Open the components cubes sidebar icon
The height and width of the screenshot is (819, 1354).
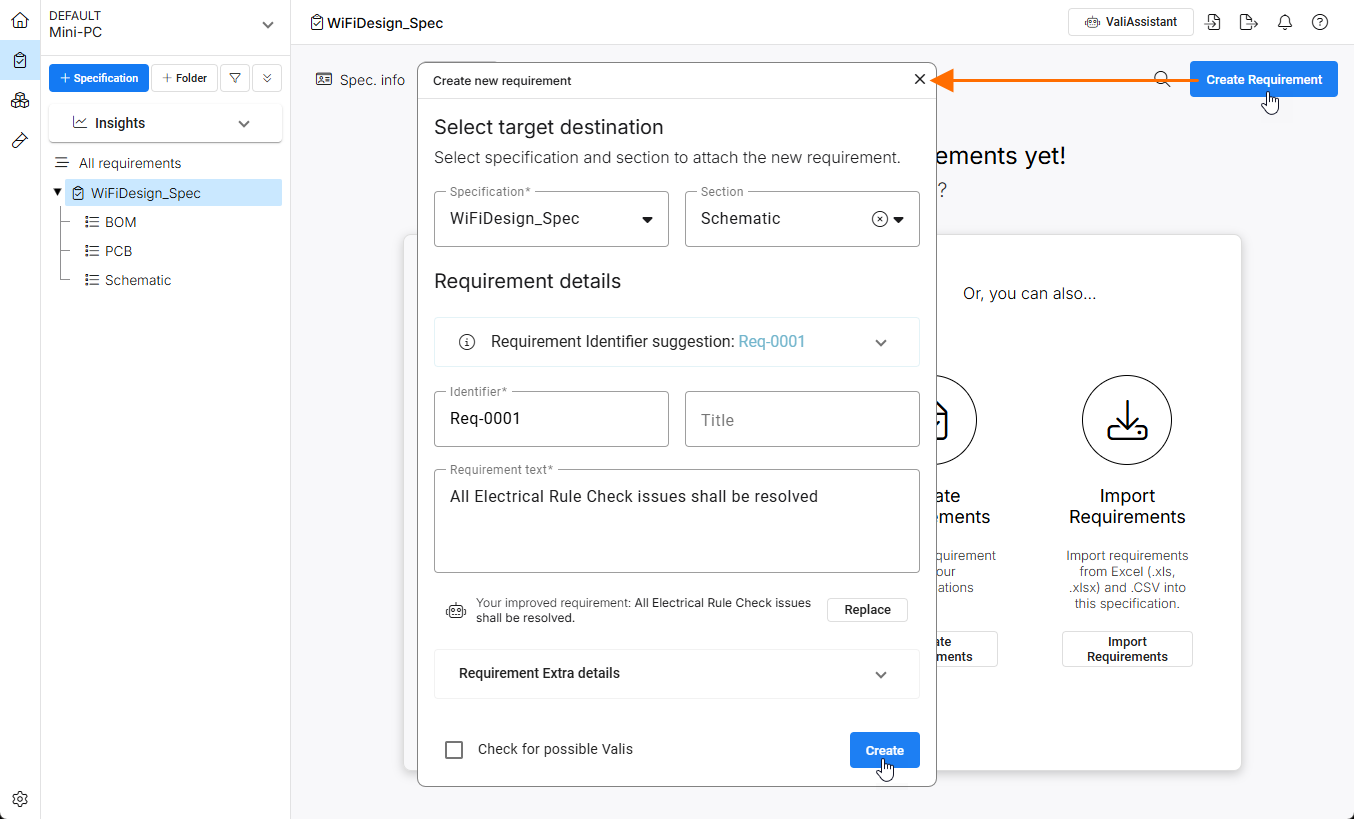pyautogui.click(x=20, y=101)
